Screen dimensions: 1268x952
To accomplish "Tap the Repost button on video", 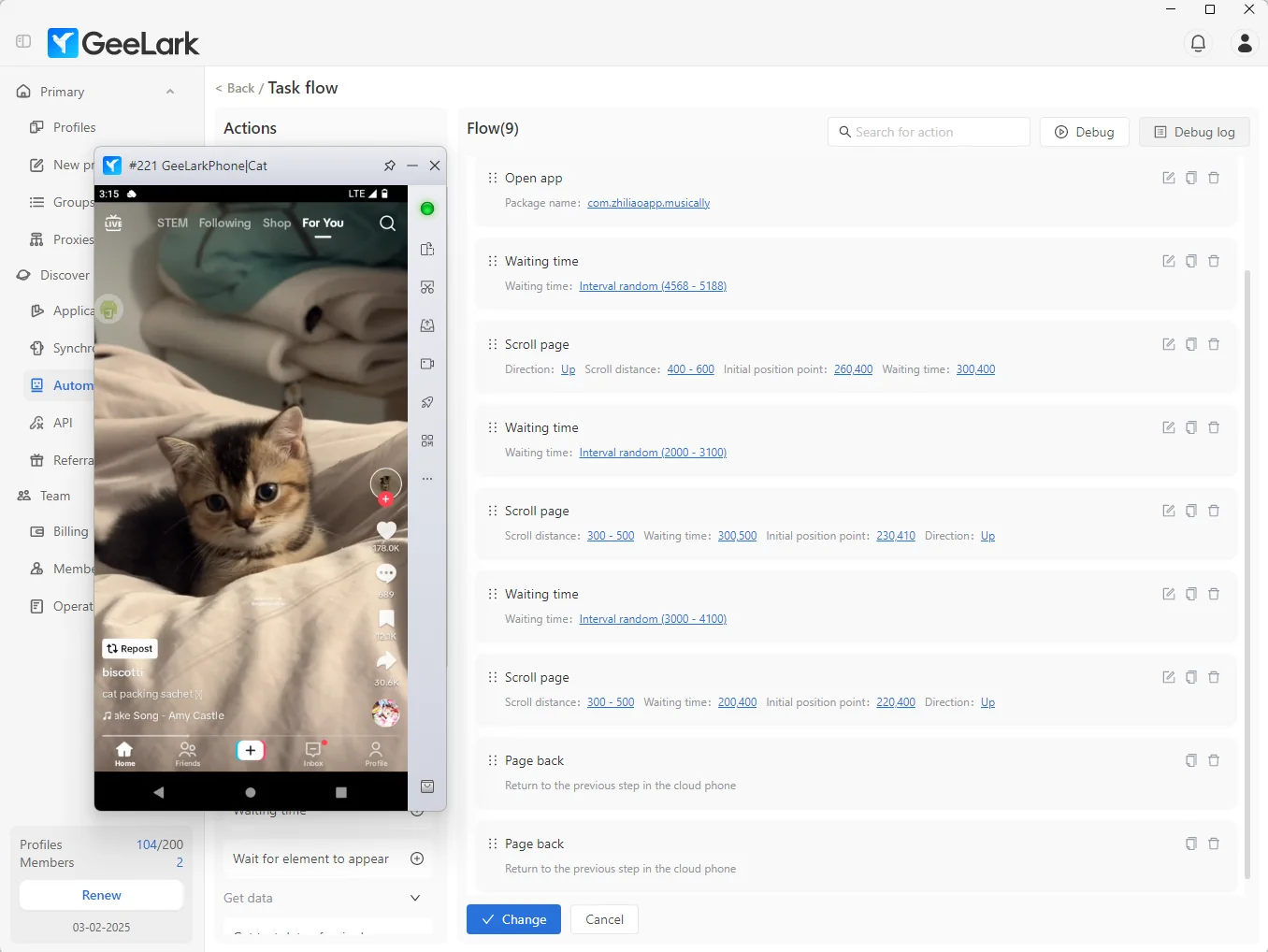I will click(130, 649).
